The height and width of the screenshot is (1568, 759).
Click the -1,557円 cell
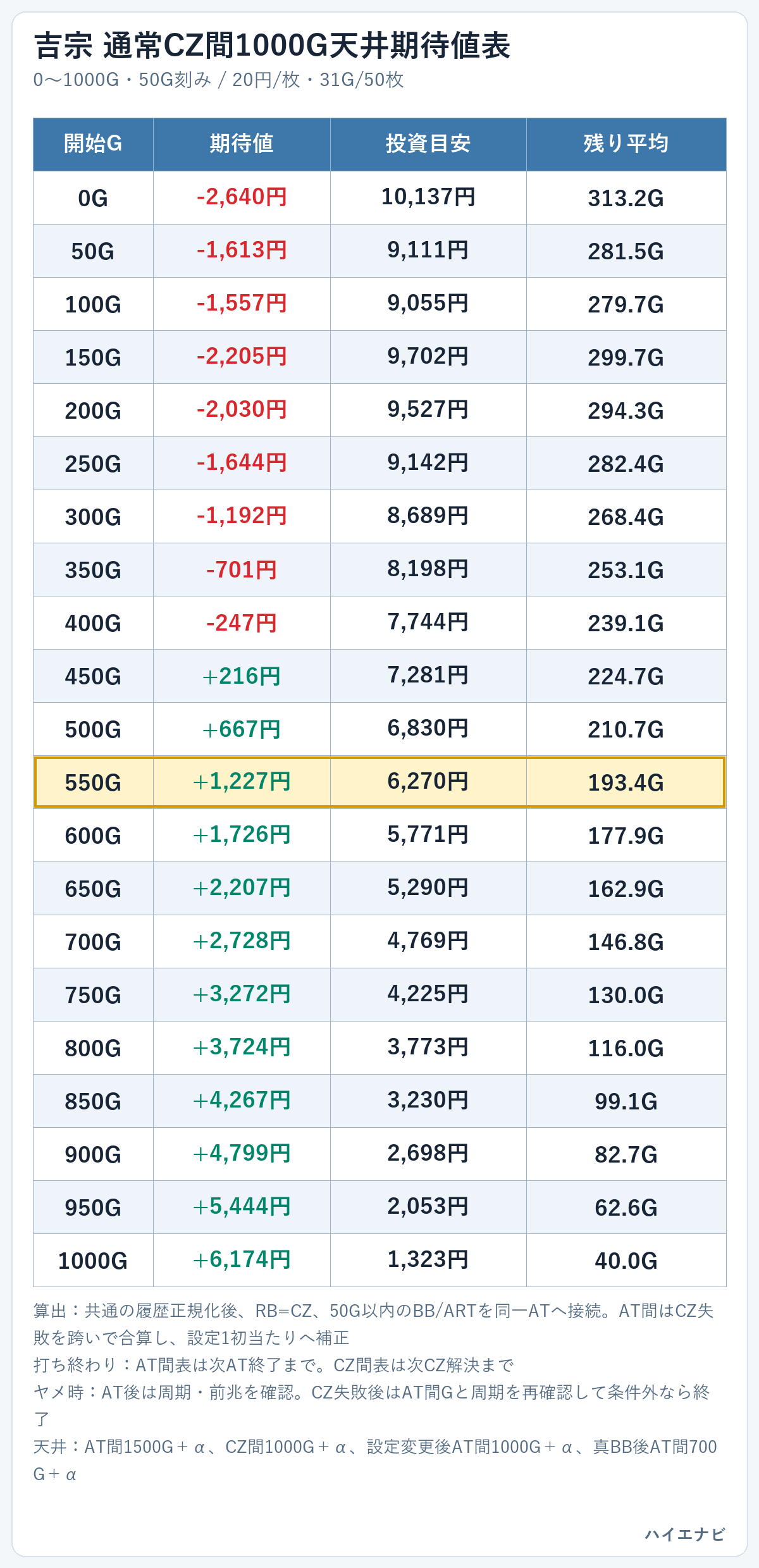pos(242,304)
